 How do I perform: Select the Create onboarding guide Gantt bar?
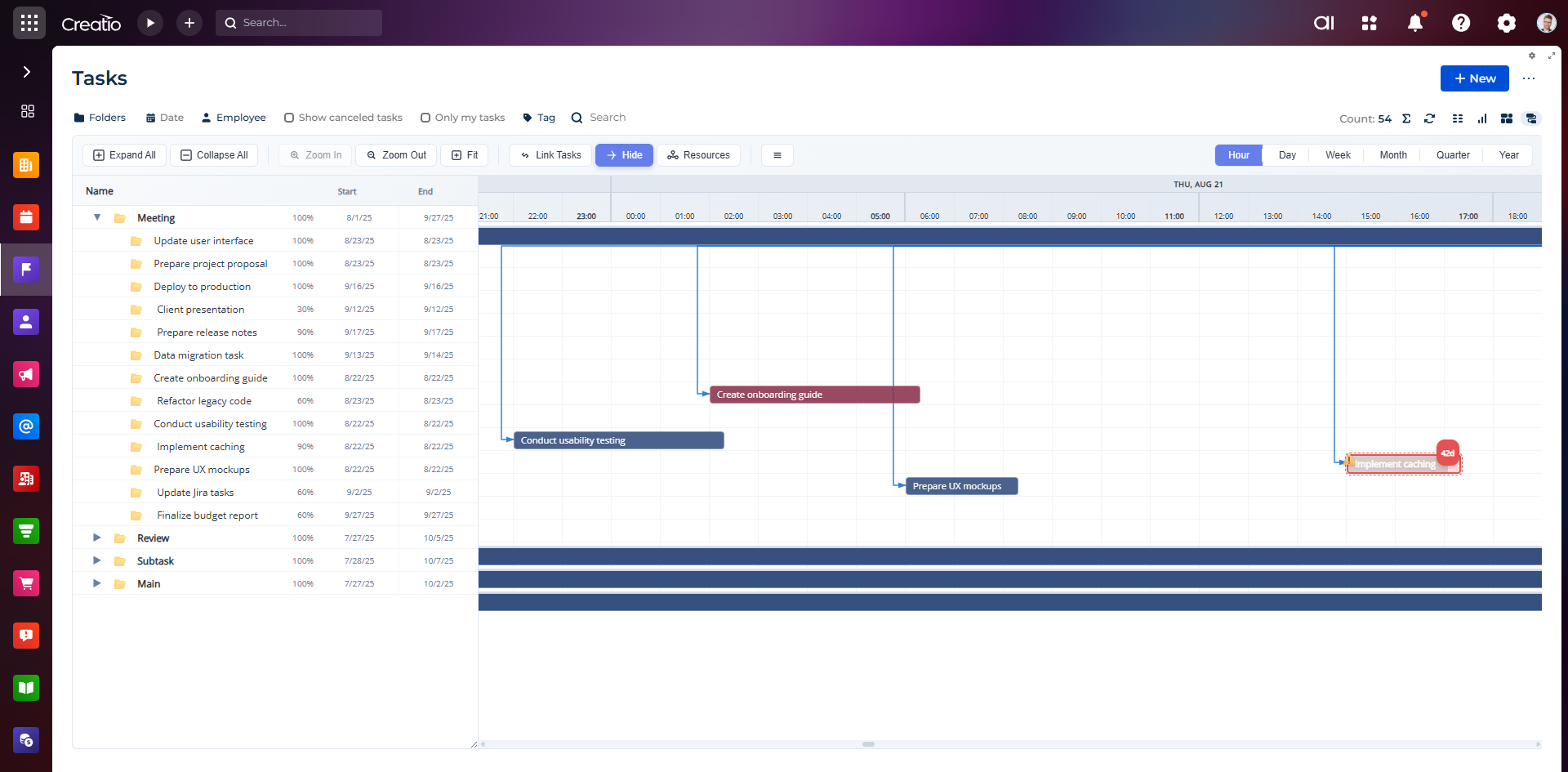(814, 395)
